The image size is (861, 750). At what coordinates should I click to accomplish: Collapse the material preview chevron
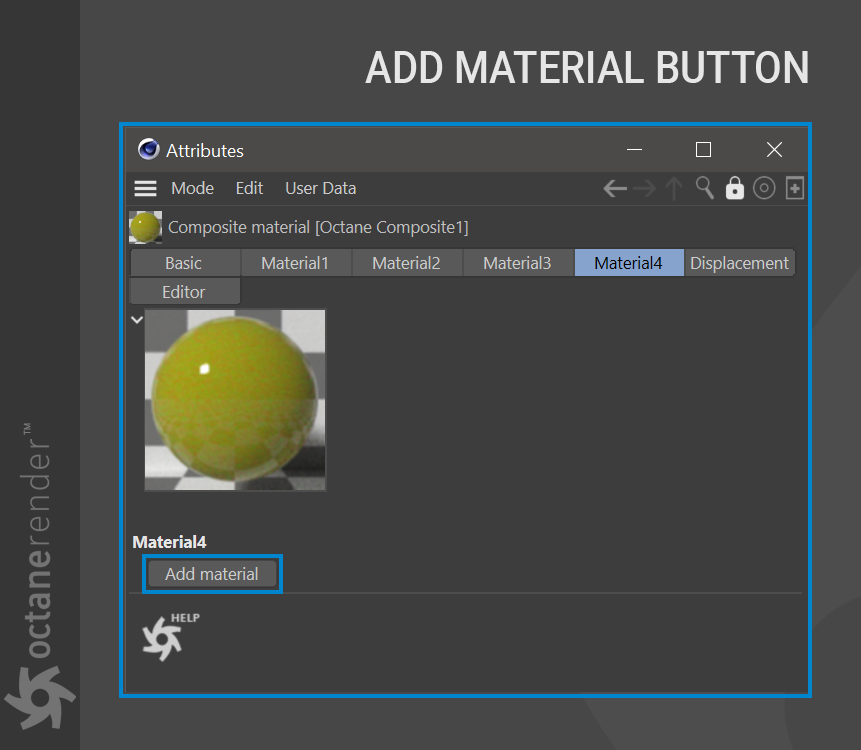[x=137, y=320]
